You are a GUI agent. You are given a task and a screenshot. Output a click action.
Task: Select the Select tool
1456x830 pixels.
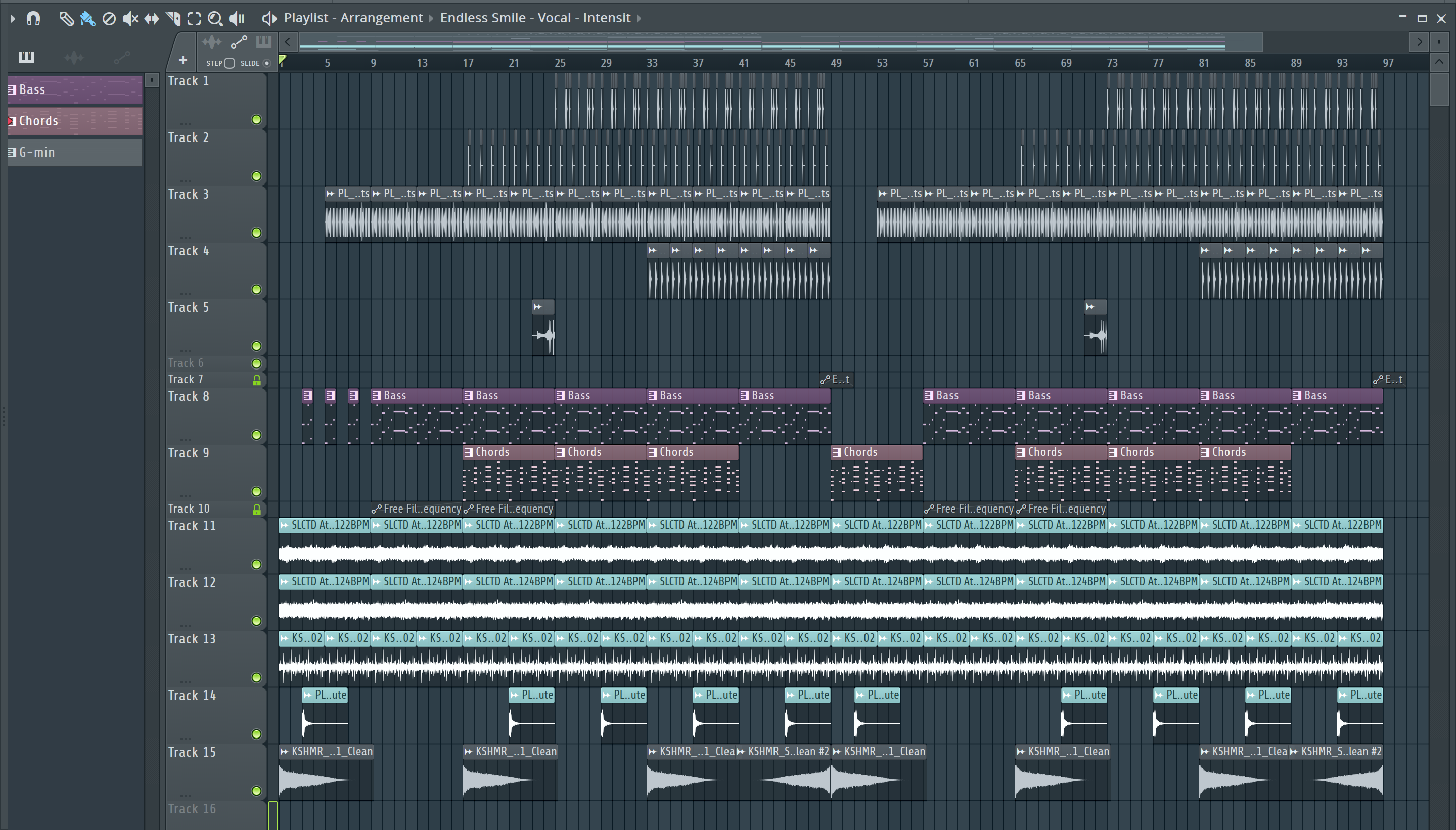click(194, 18)
